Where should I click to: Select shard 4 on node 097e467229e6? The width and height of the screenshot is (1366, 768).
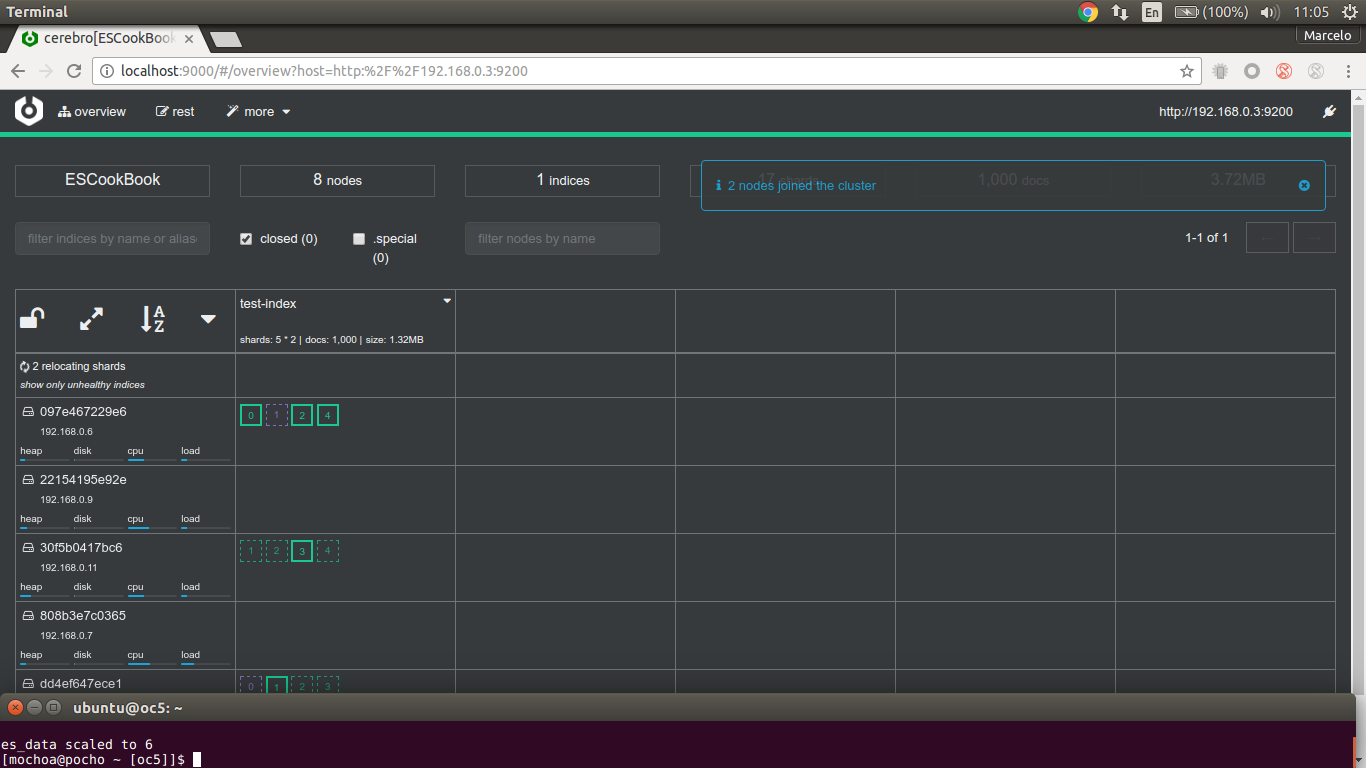click(328, 415)
